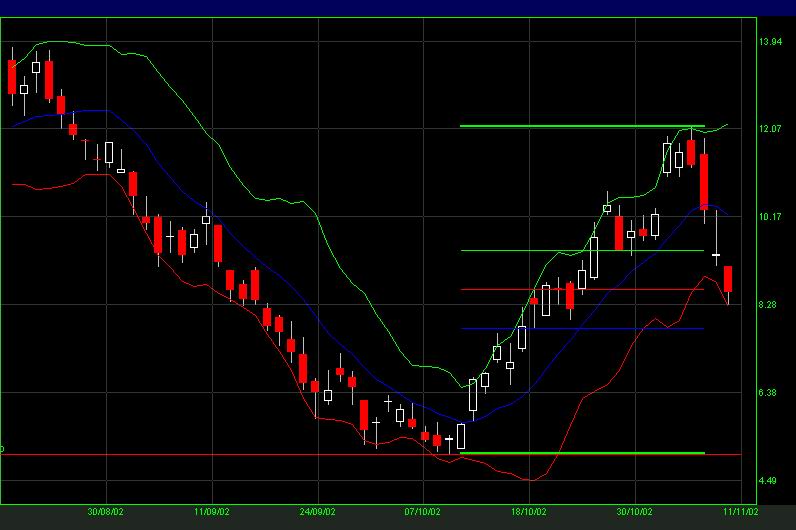
Task: Click the 18/10/02 date label
Action: click(529, 512)
